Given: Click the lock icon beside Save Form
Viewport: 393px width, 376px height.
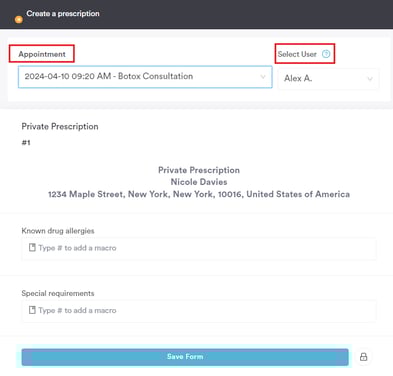Looking at the screenshot, I should (363, 357).
